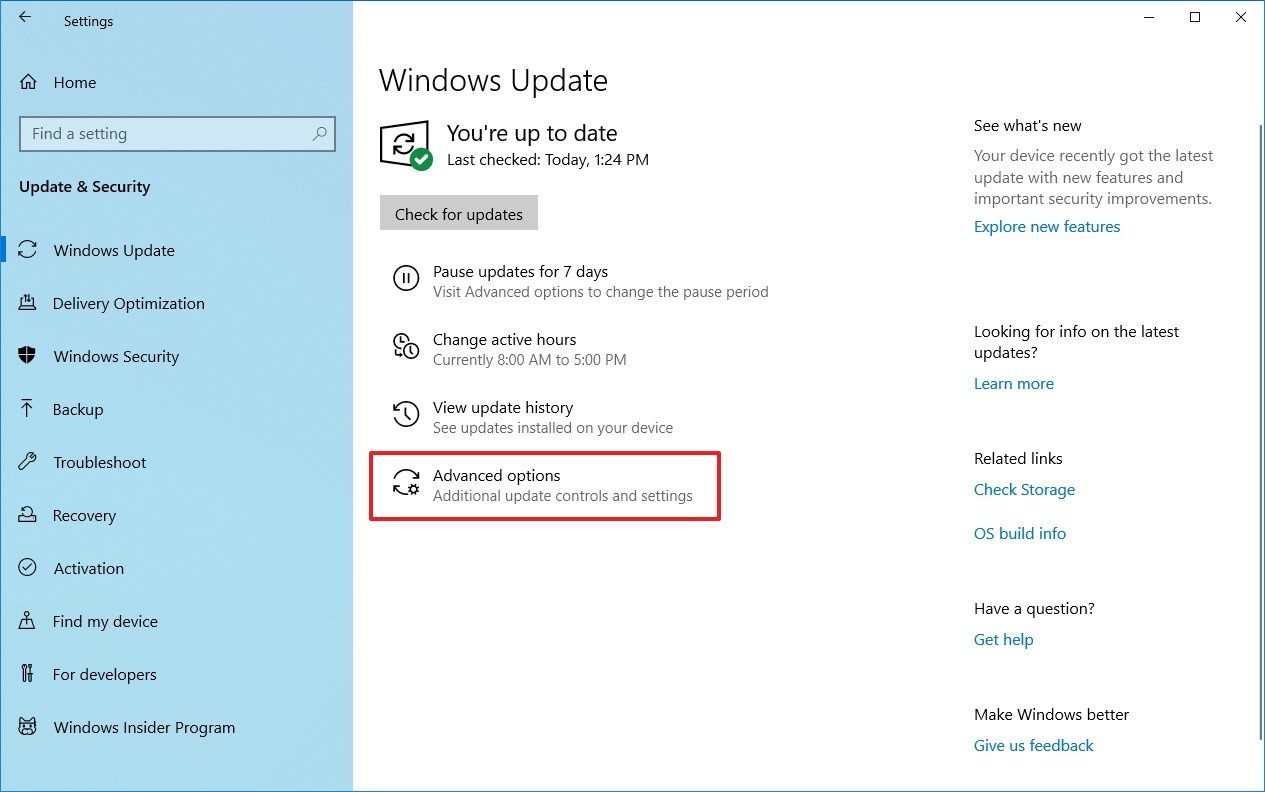This screenshot has height=792, width=1265.
Task: Click the Pause updates pause-circle icon
Action: pyautogui.click(x=405, y=279)
